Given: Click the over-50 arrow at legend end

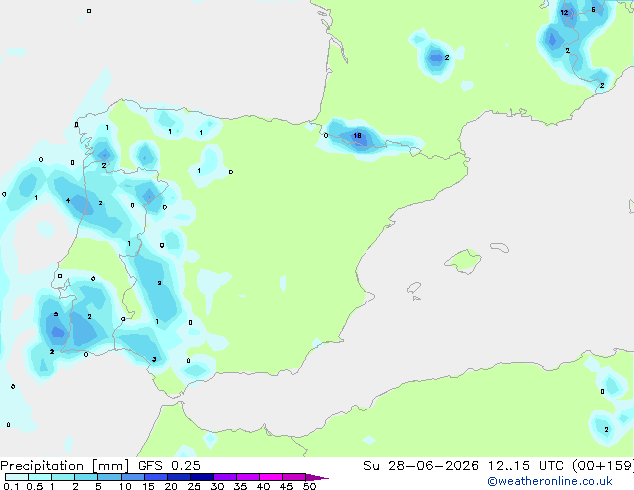Looking at the screenshot, I should click(x=317, y=477).
